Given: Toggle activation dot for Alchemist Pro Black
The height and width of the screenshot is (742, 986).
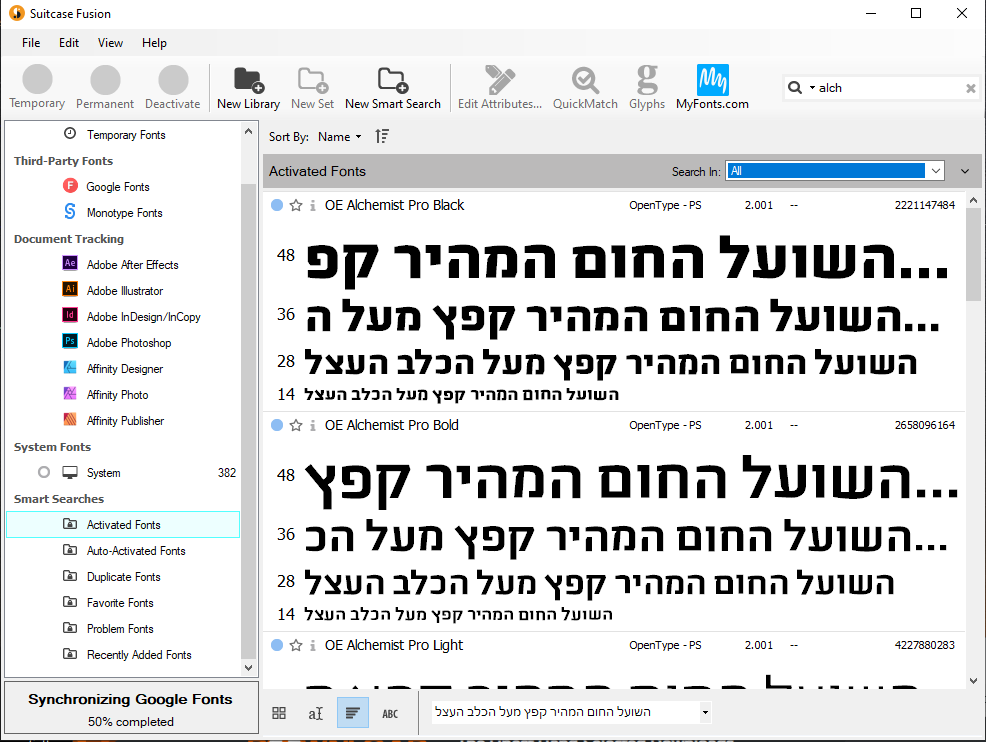Looking at the screenshot, I should click(277, 205).
